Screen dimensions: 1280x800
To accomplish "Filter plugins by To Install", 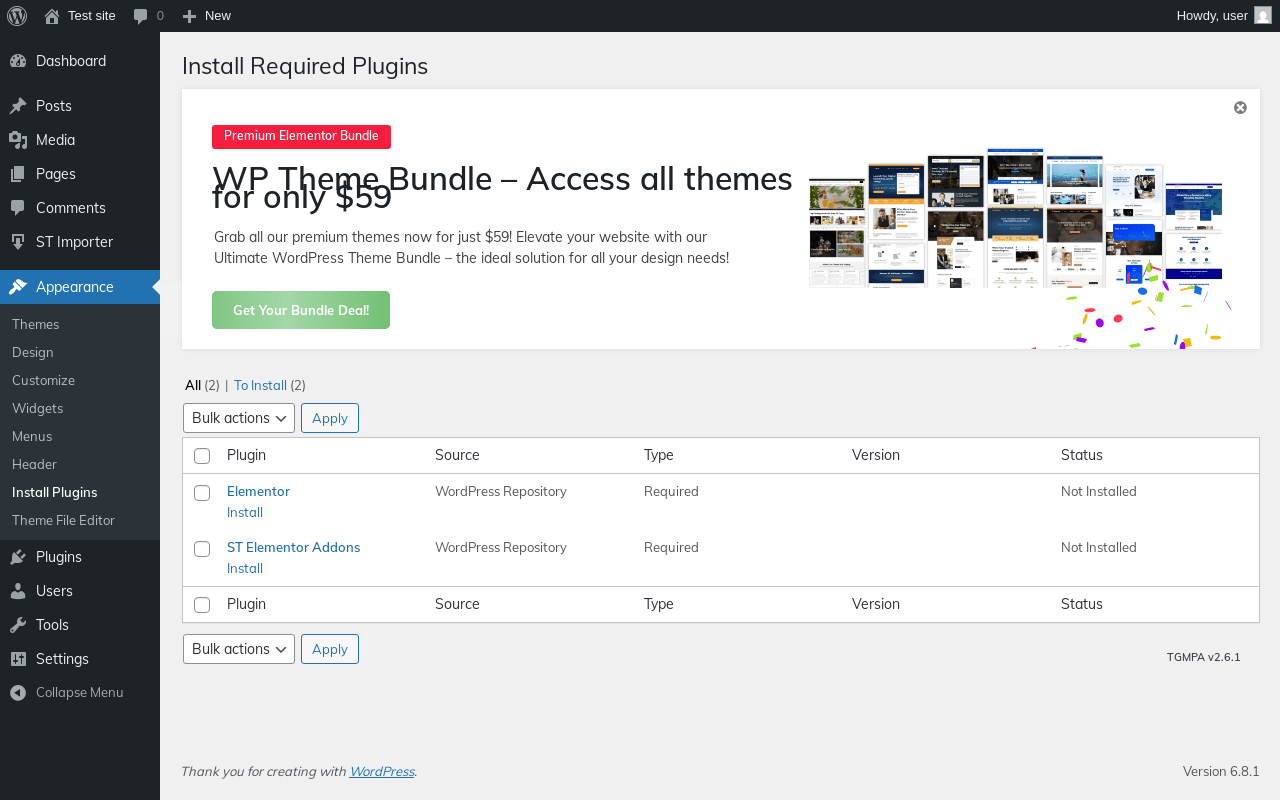I will pos(260,385).
